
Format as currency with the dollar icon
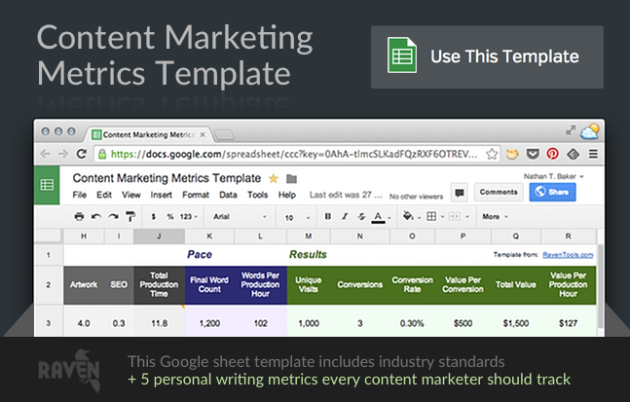point(153,216)
